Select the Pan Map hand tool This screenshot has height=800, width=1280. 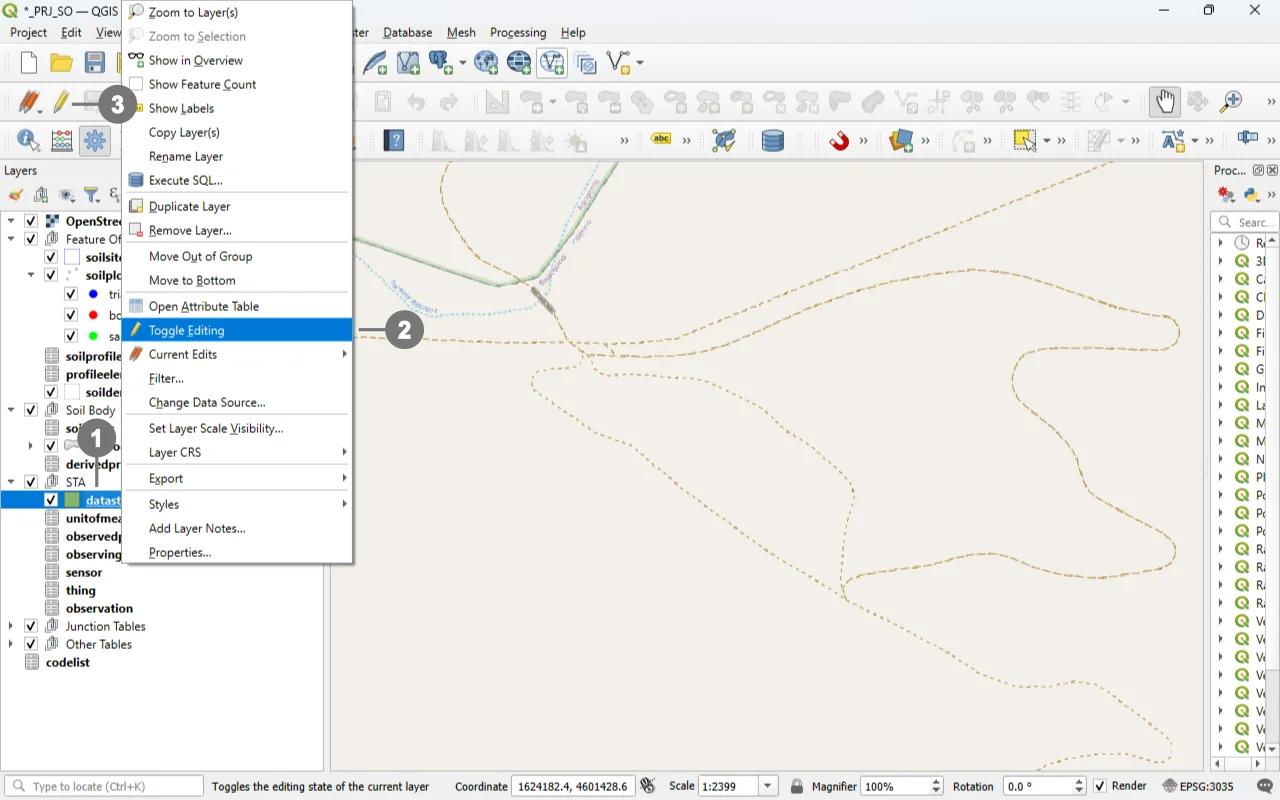pos(1164,102)
